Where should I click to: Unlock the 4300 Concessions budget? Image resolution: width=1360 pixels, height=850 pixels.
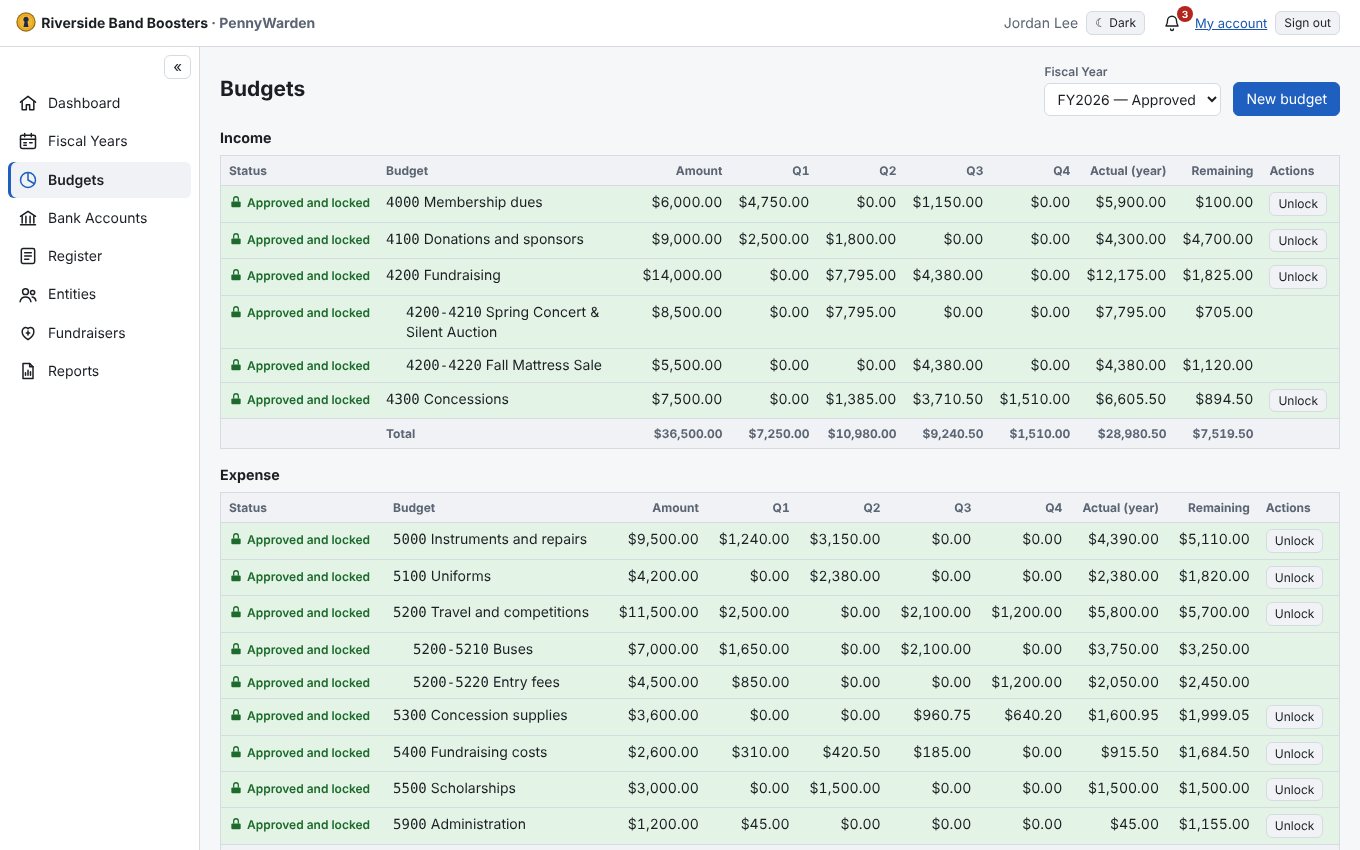pos(1298,401)
